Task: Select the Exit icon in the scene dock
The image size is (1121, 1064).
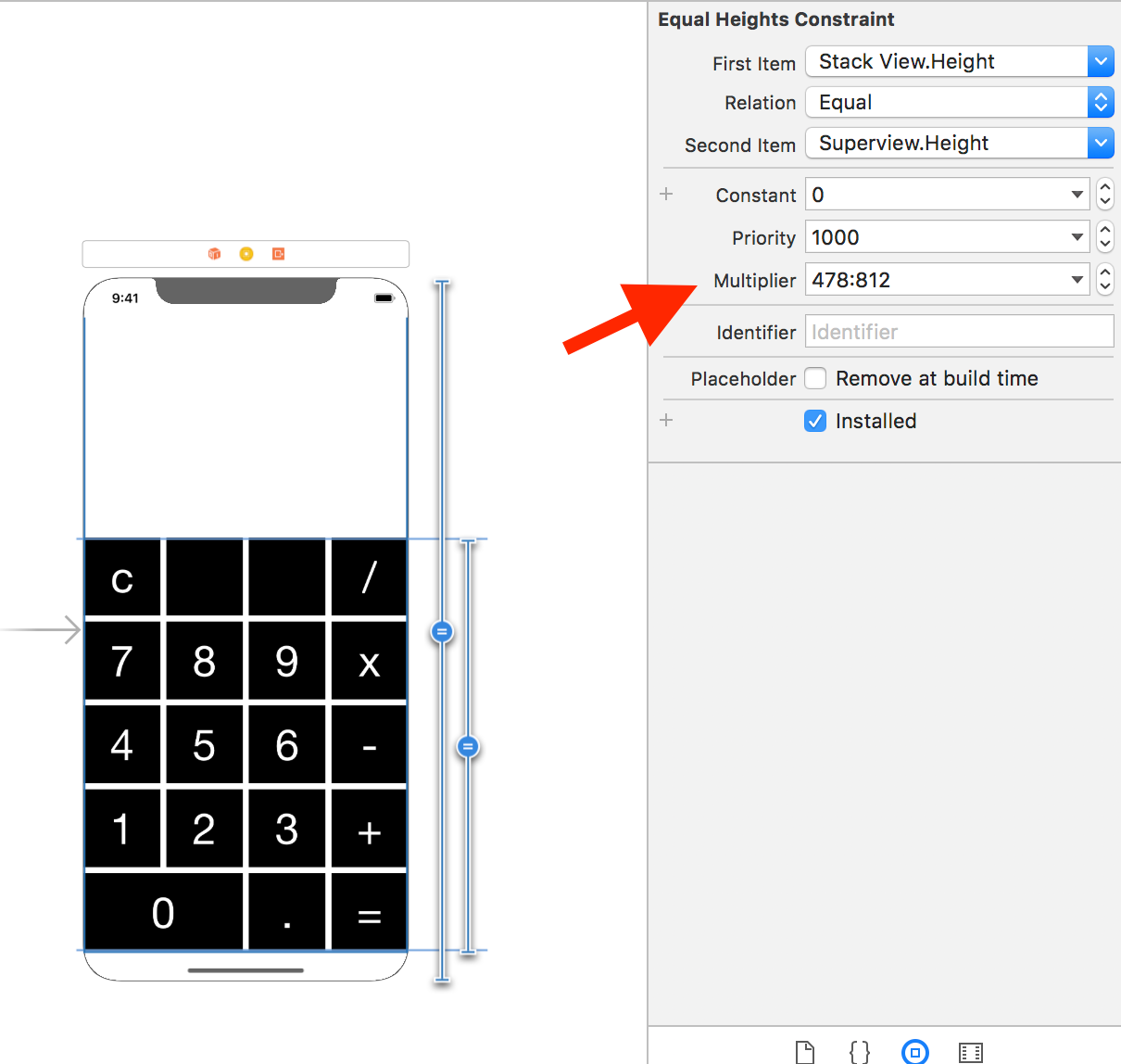Action: coord(278,253)
